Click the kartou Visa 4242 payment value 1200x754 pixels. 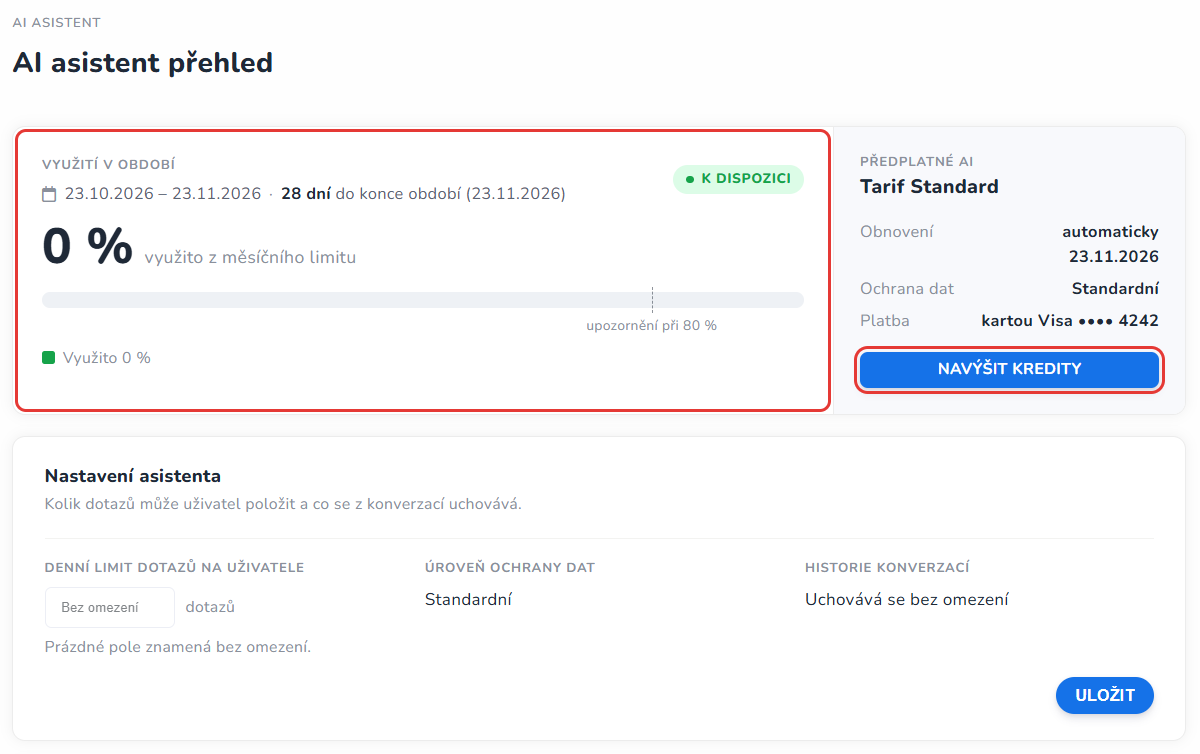1070,321
